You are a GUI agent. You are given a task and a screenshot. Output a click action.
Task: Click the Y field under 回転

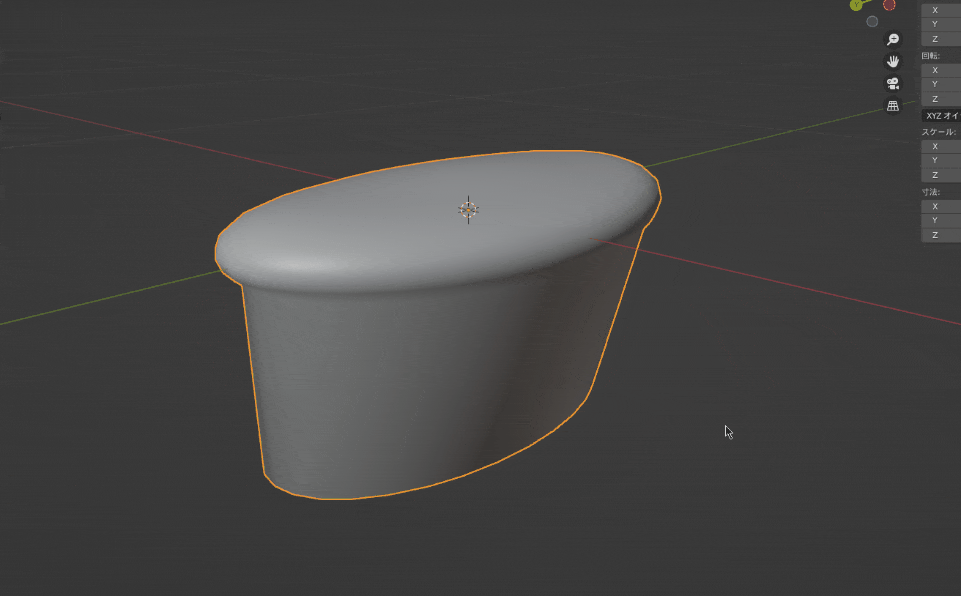click(x=941, y=84)
